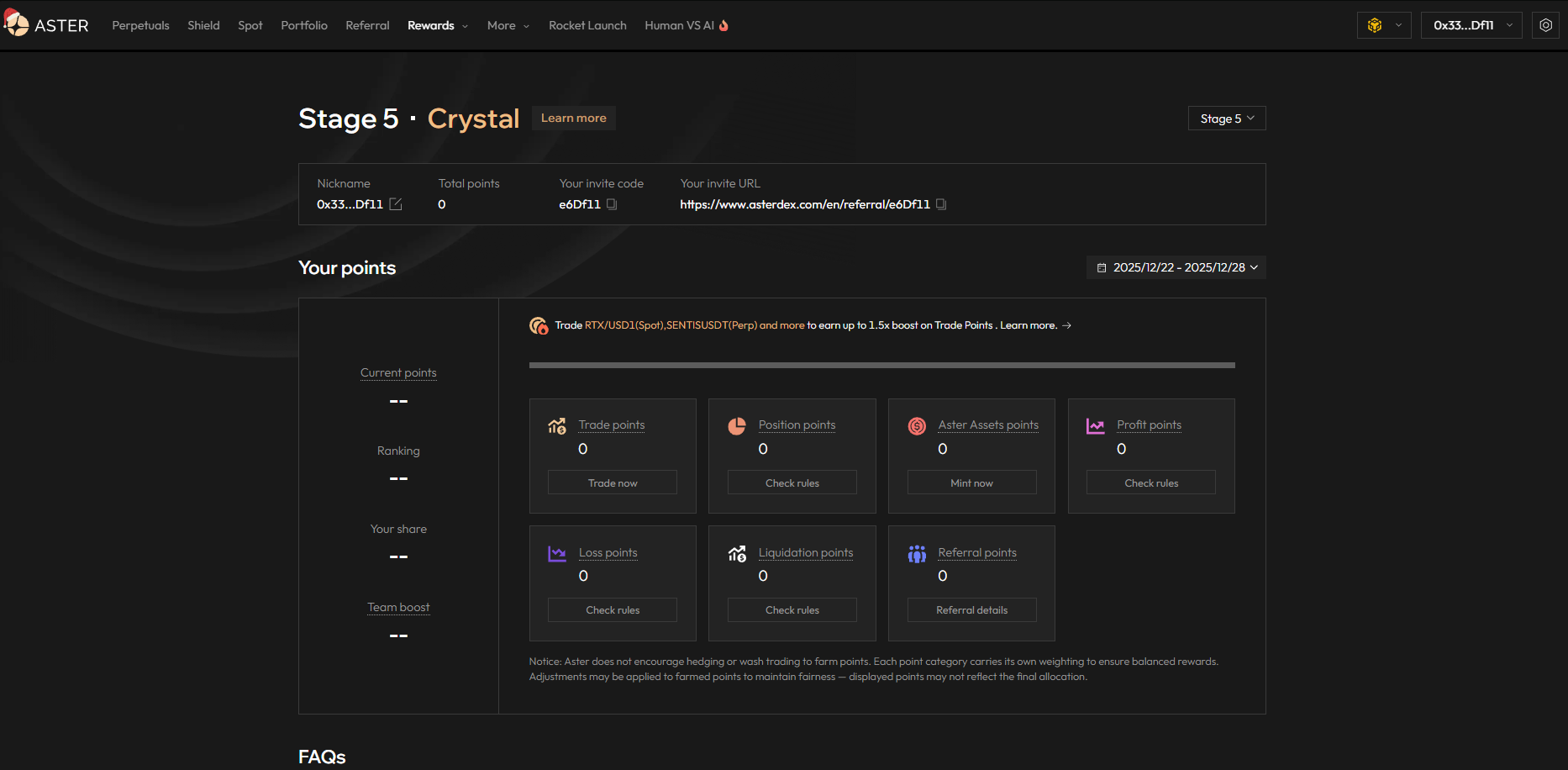Click the Mint now button
Image resolution: width=1568 pixels, height=770 pixels.
coord(971,483)
